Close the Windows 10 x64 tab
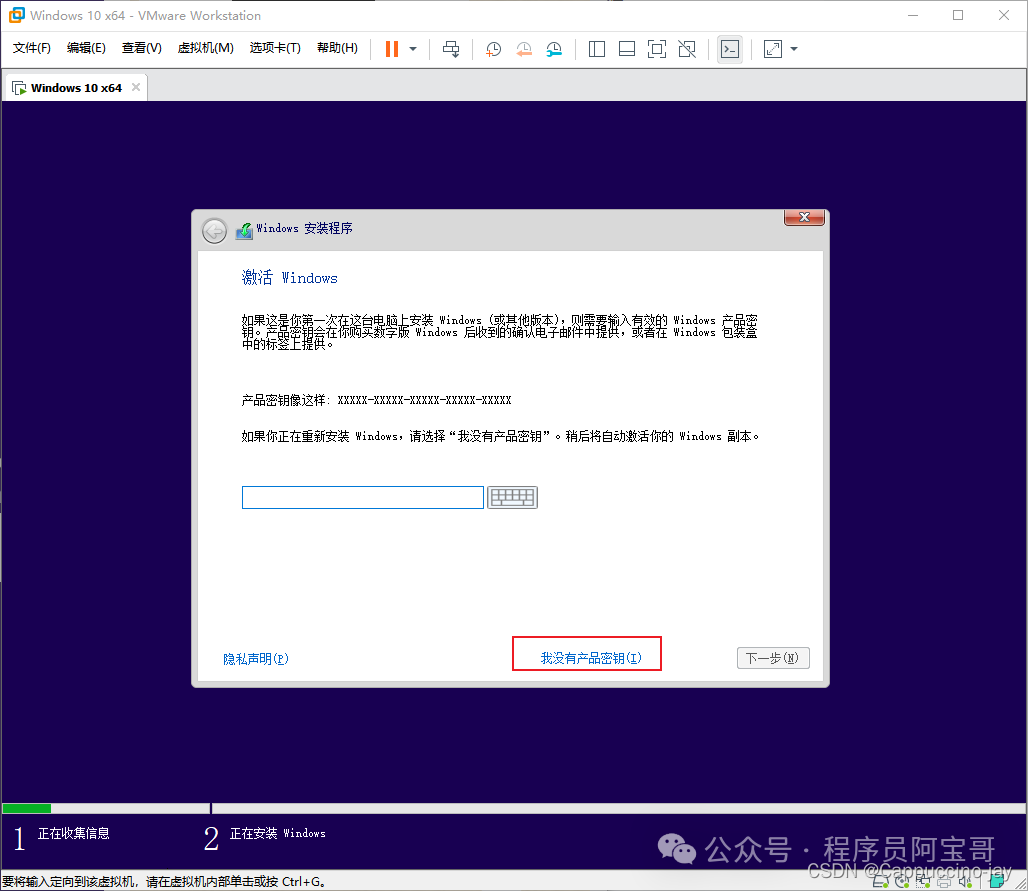Viewport: 1028px width, 891px height. [x=136, y=87]
